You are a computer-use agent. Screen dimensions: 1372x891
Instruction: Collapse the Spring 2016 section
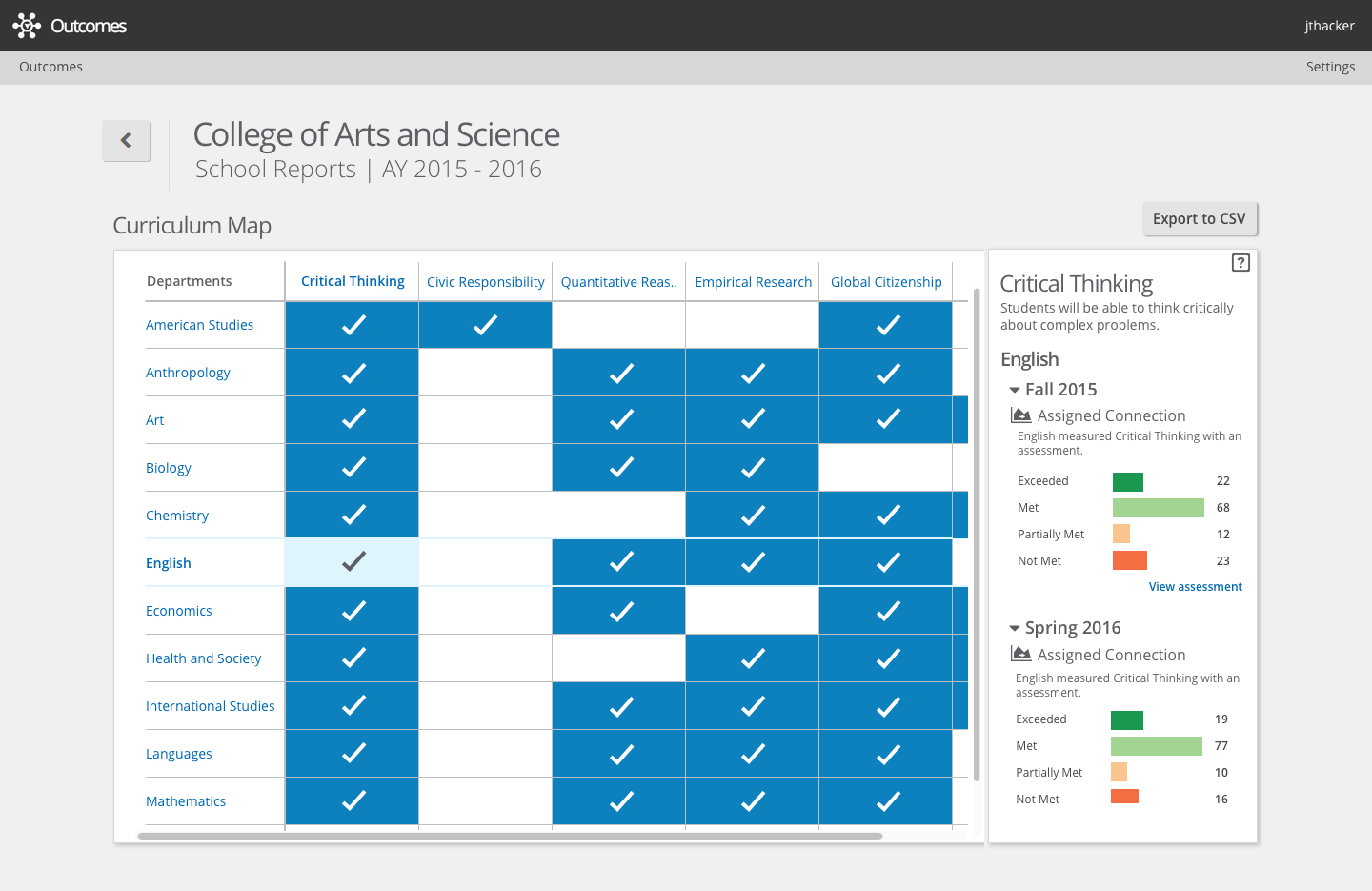[1015, 628]
